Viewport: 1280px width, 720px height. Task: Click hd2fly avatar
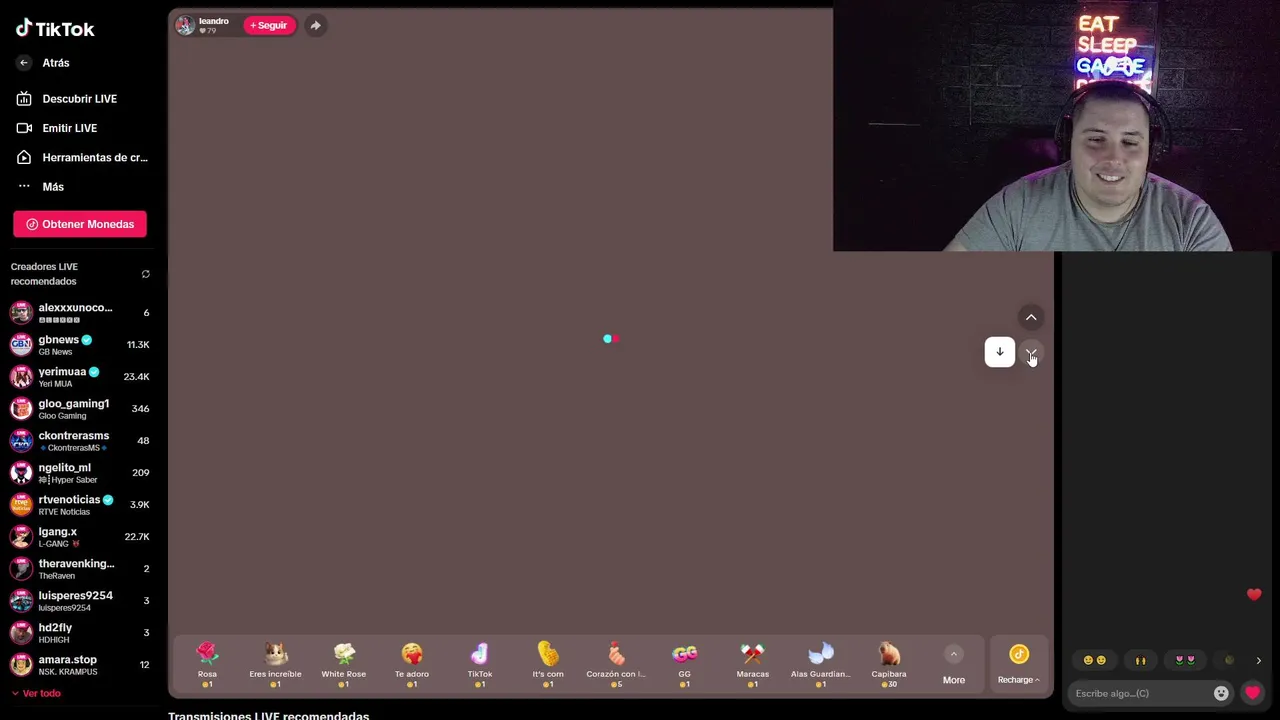tap(21, 633)
